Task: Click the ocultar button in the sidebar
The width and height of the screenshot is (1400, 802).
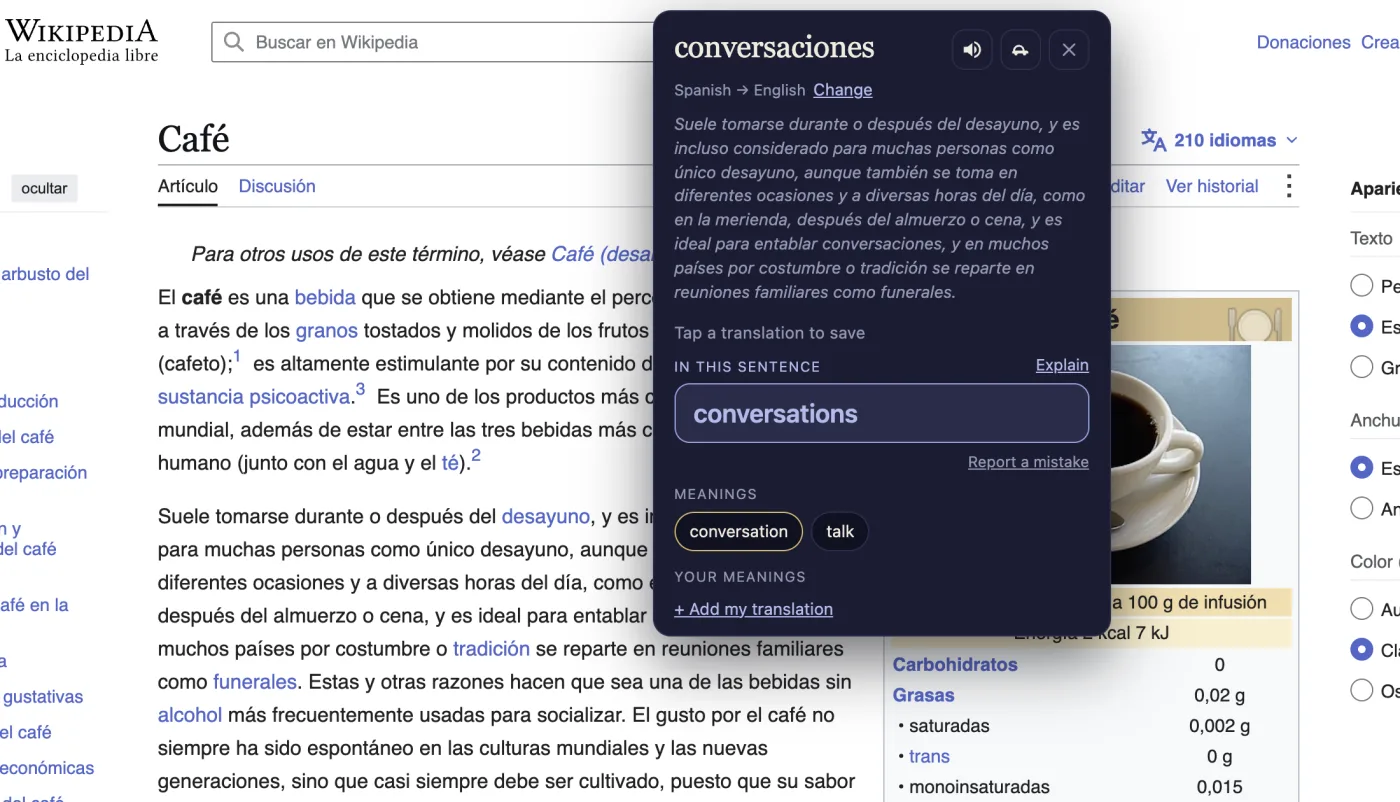Action: click(x=44, y=188)
